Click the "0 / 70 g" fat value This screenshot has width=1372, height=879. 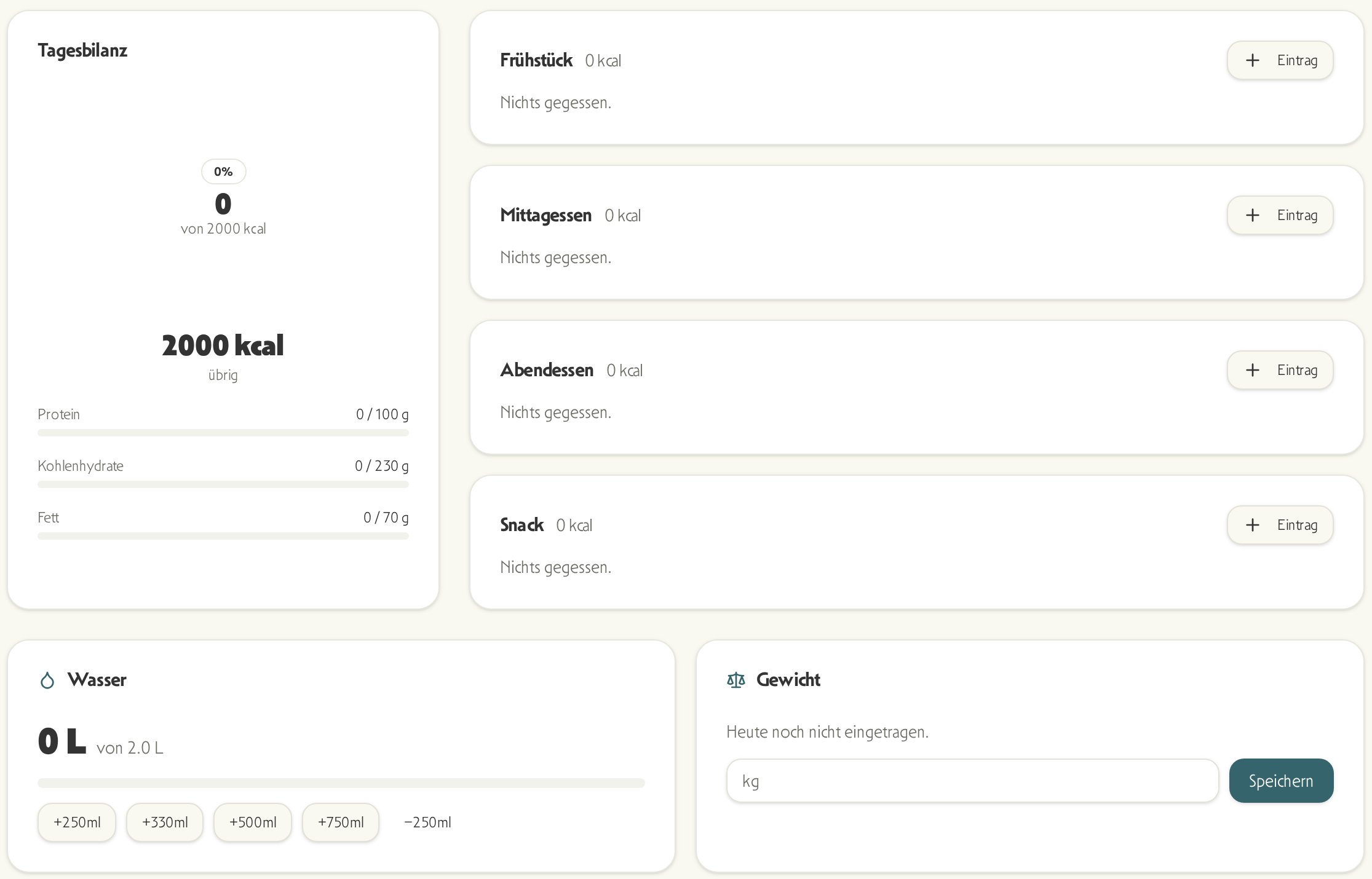pyautogui.click(x=386, y=518)
